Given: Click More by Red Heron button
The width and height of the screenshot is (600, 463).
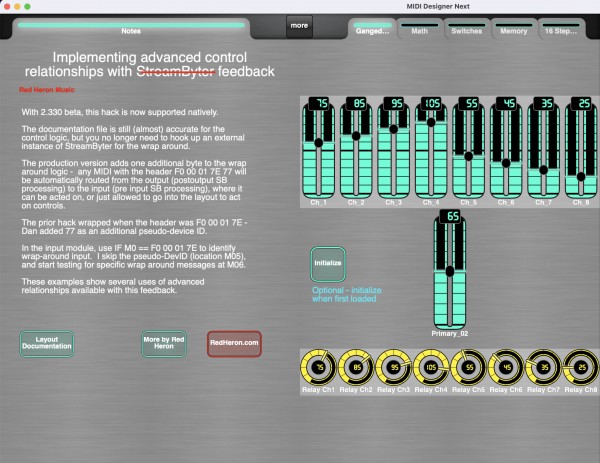Looking at the screenshot, I should tap(164, 343).
